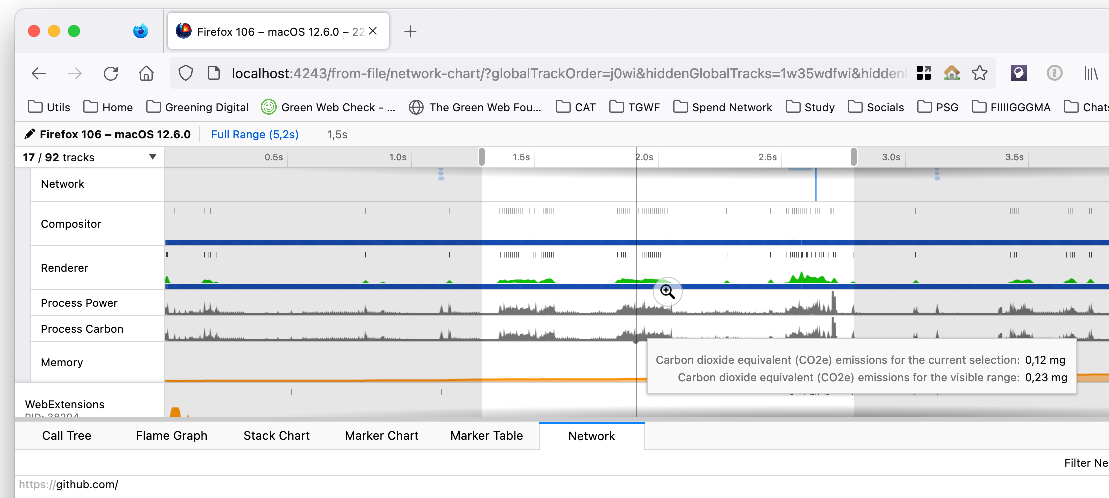Open the Spend Network bookmarks folder
1109x498 pixels.
(723, 107)
